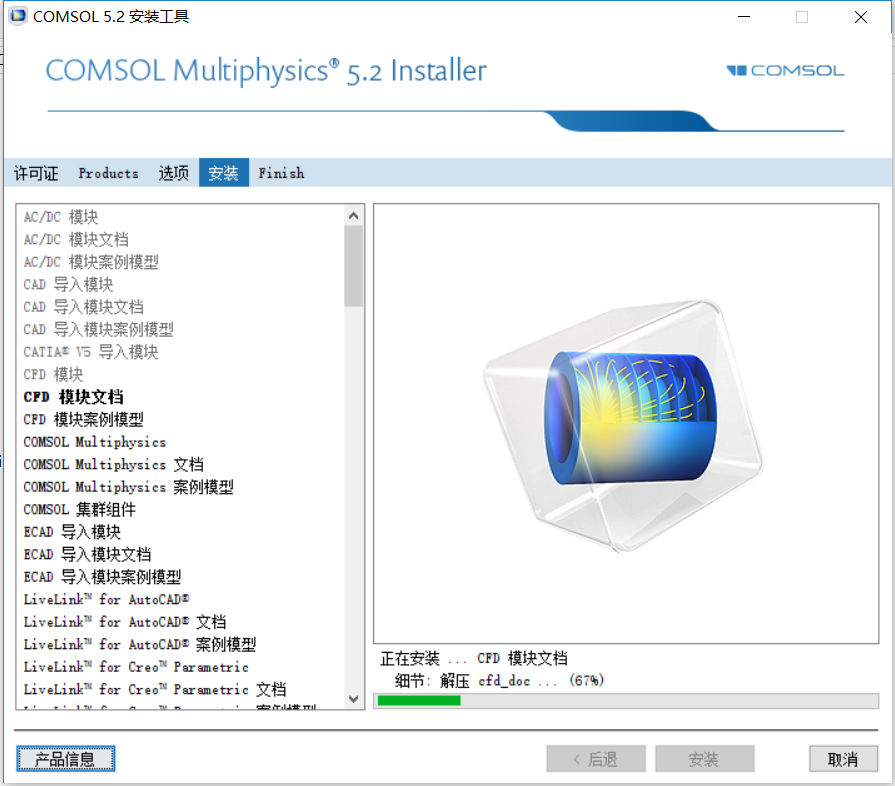The height and width of the screenshot is (786, 895).
Task: Click the 后退 back button
Action: tap(596, 759)
